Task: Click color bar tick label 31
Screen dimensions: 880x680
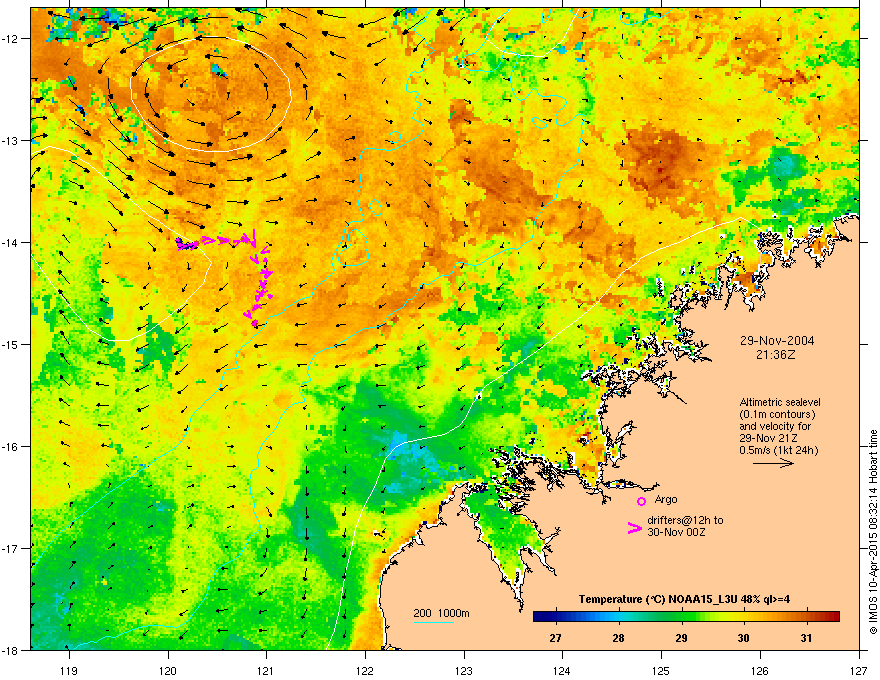Action: point(806,638)
